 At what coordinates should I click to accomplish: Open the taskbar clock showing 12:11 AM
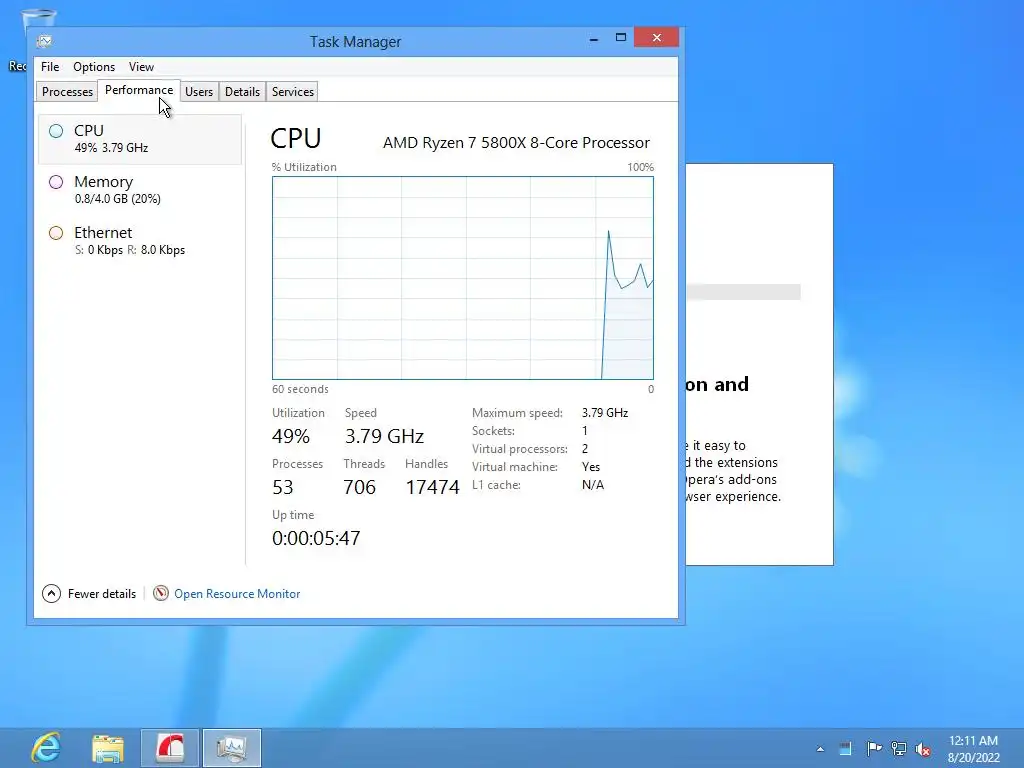[x=973, y=748]
